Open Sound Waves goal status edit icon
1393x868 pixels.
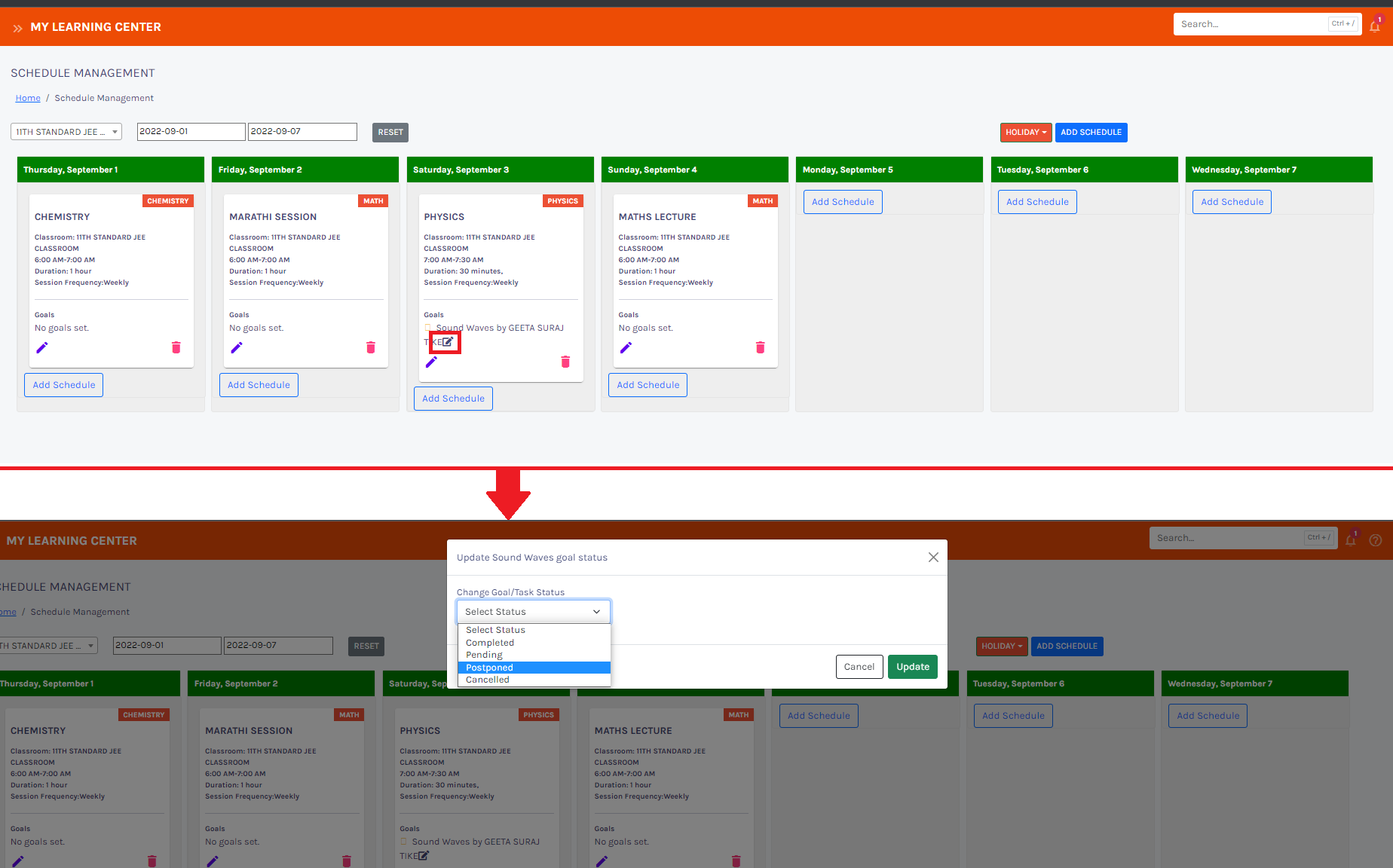tap(447, 342)
